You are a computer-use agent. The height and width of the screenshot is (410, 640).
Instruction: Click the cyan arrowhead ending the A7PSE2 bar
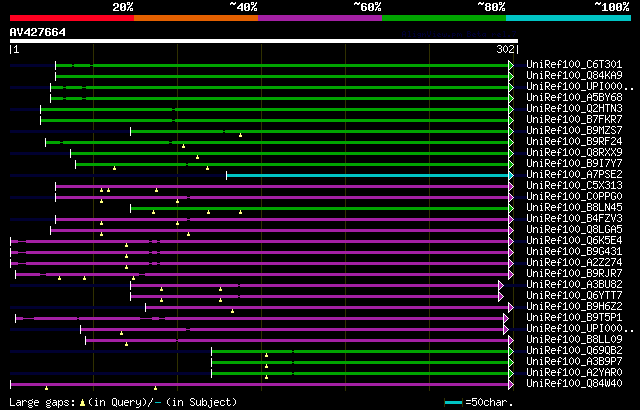(x=511, y=175)
